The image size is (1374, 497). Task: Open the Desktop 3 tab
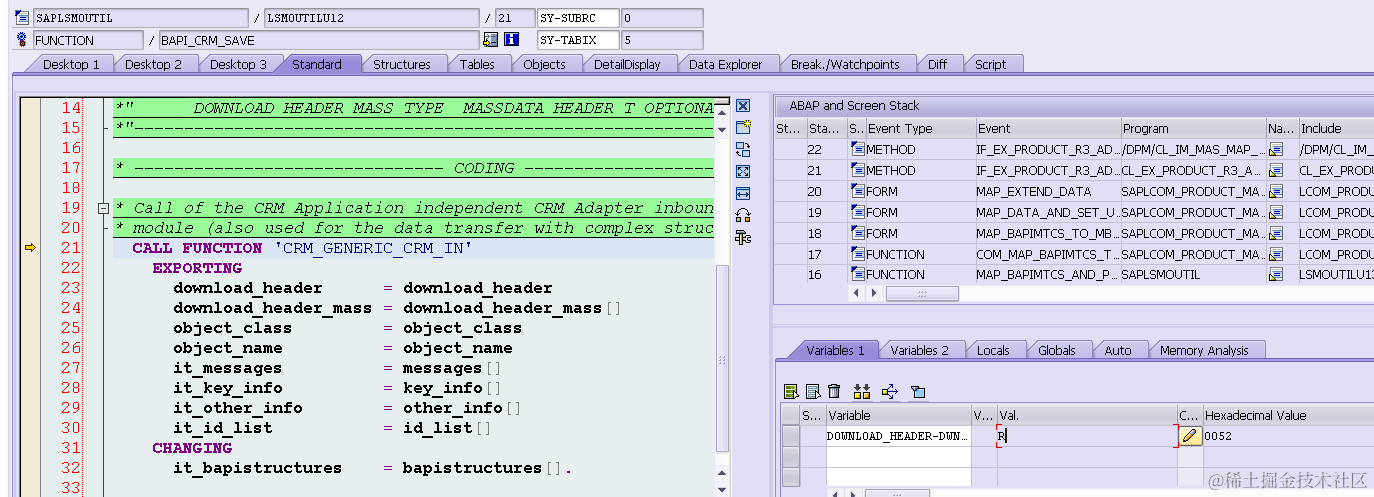pyautogui.click(x=238, y=64)
